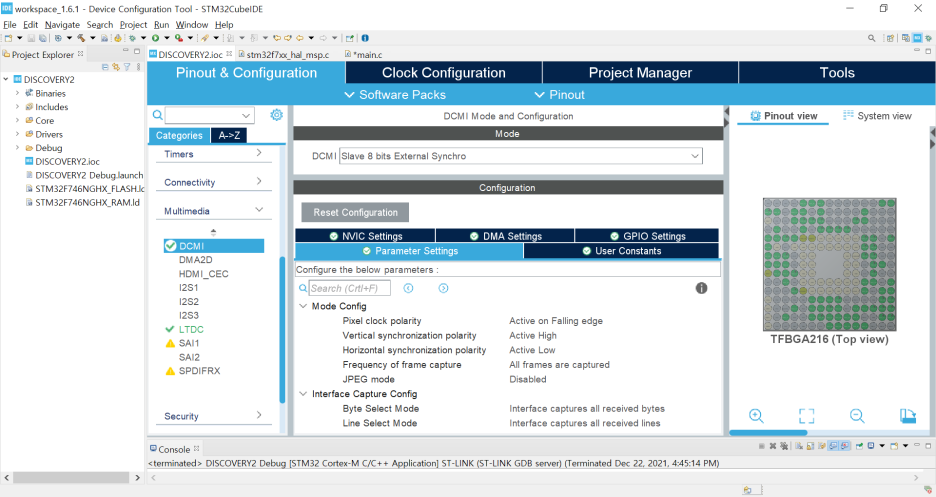Click the parameter info icon
The image size is (936, 497).
(701, 288)
